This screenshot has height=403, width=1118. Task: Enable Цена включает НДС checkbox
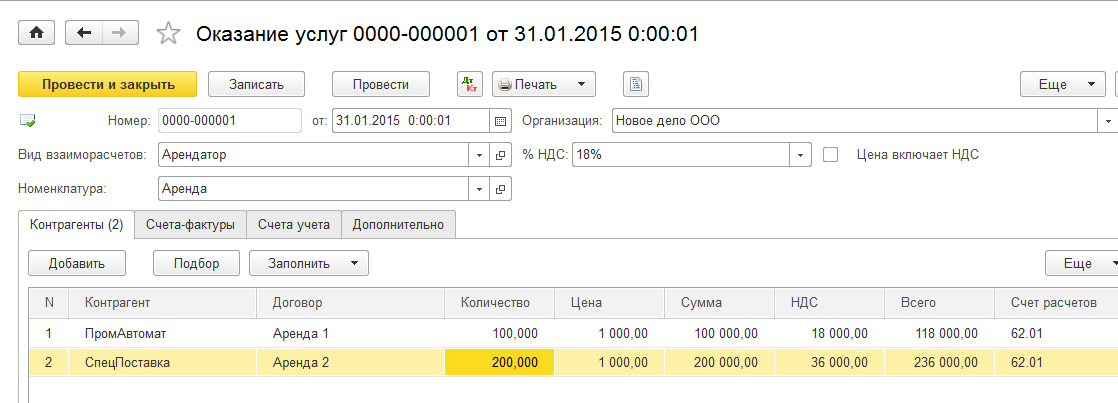tap(829, 155)
